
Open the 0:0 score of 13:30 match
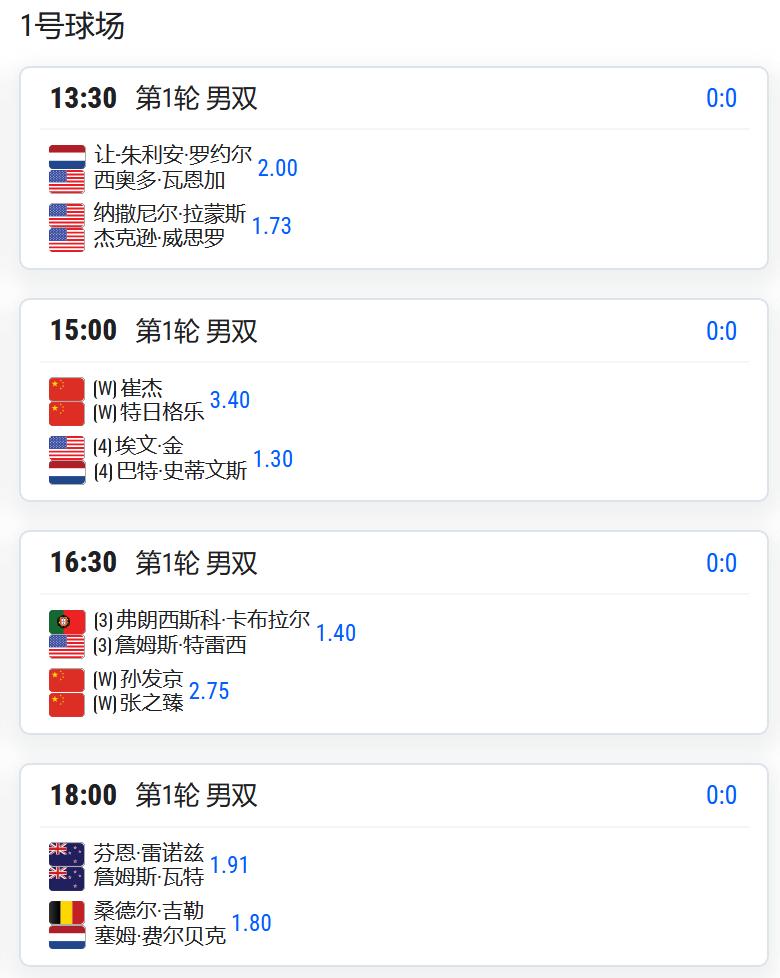721,98
